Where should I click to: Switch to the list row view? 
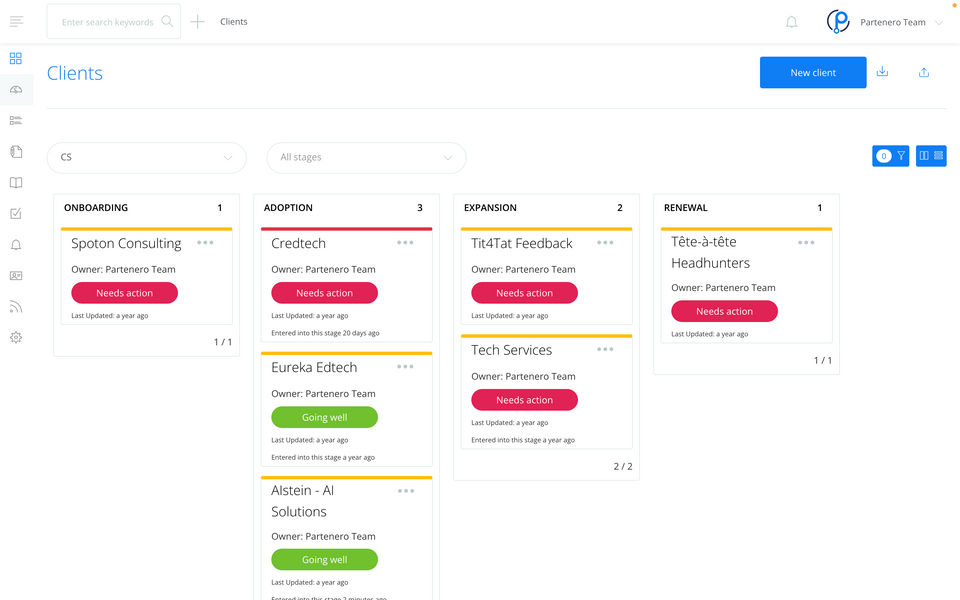(938, 156)
